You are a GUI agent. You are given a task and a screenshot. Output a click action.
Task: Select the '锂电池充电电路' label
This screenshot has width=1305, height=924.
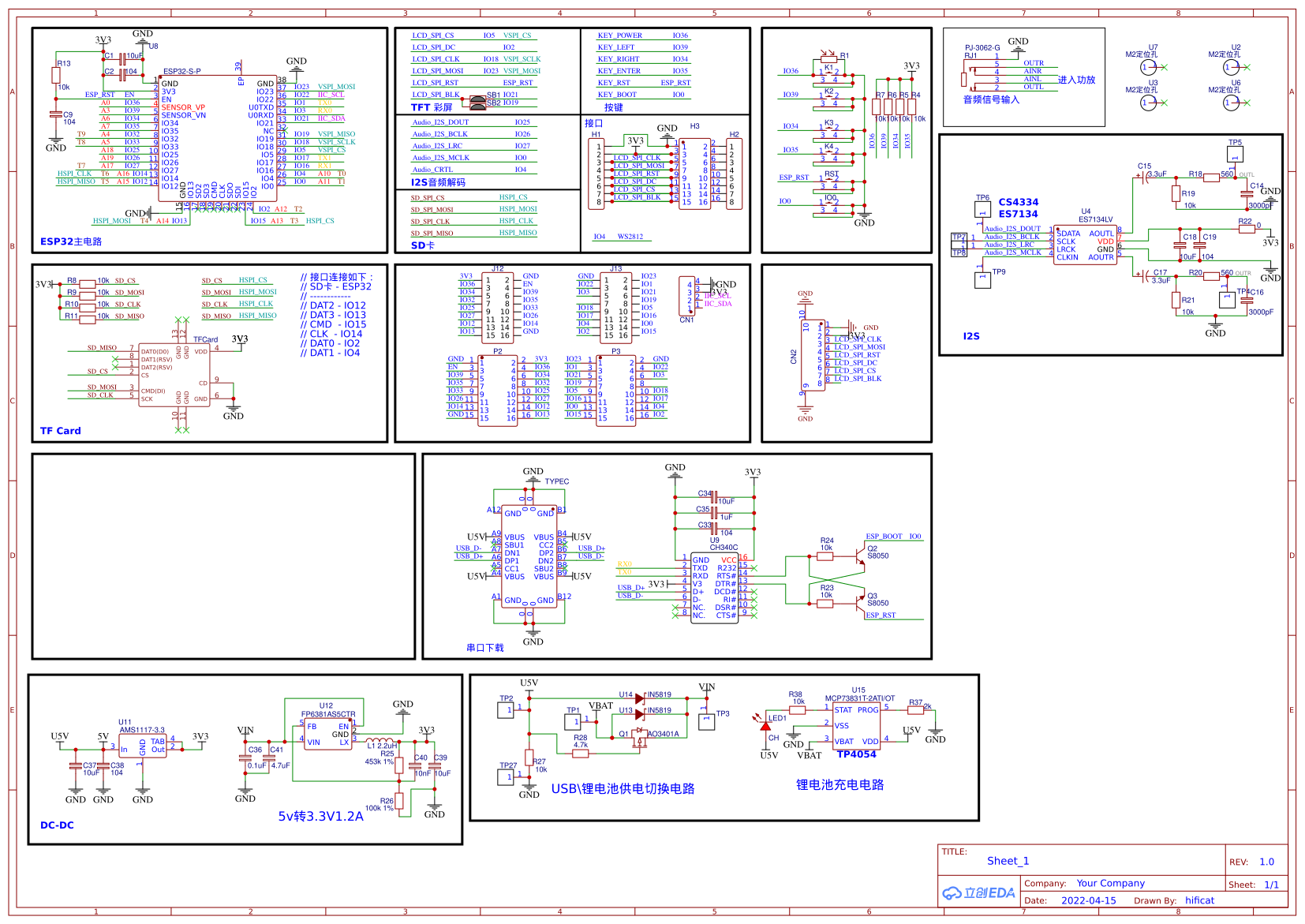[840, 785]
